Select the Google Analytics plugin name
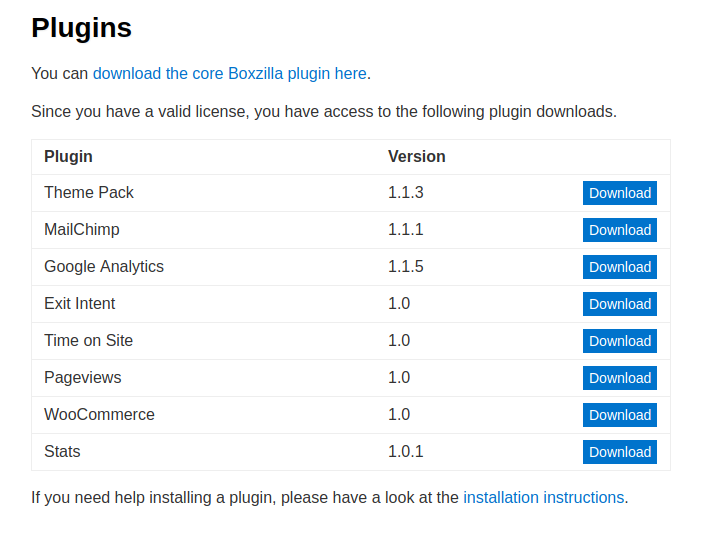The width and height of the screenshot is (705, 543). pos(104,266)
